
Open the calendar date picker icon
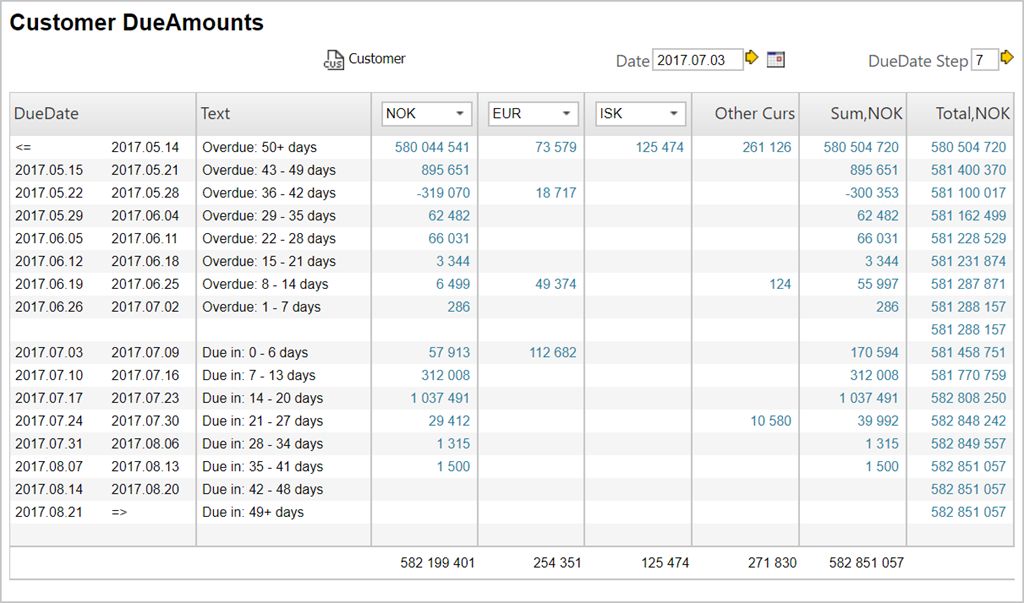pos(776,60)
